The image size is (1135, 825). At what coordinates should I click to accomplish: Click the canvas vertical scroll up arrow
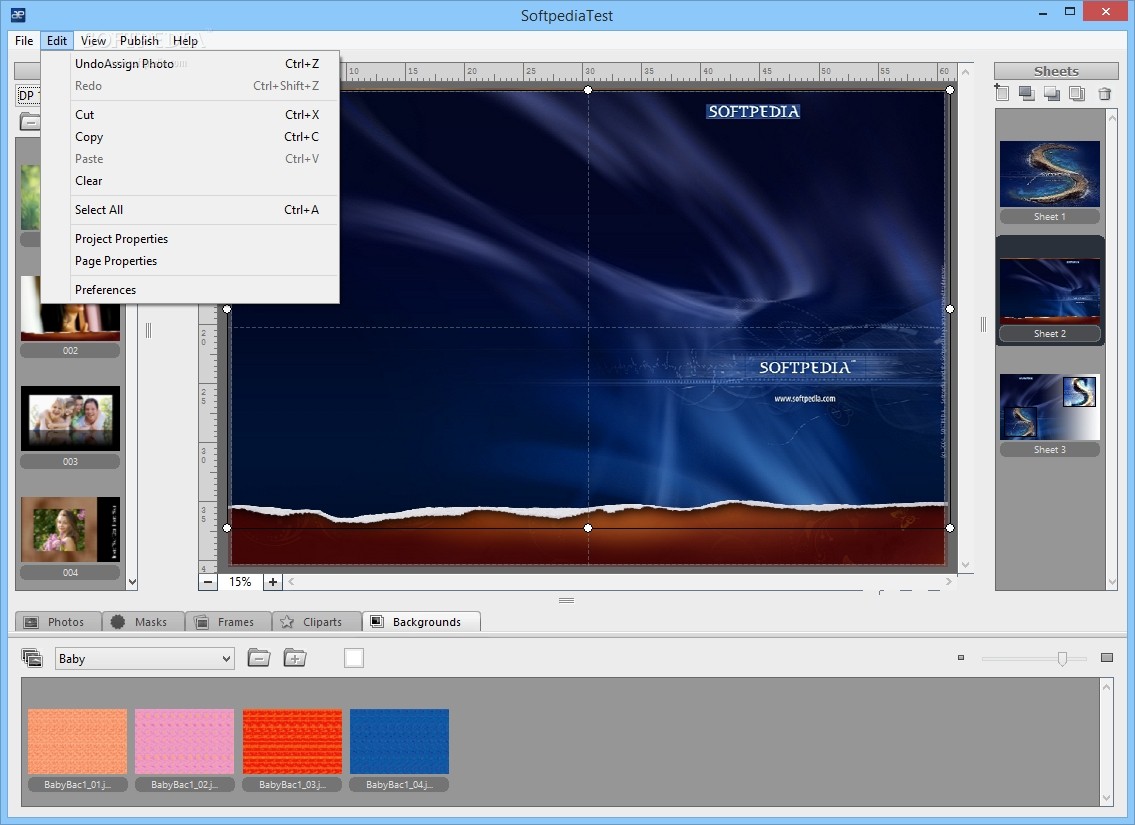click(966, 72)
